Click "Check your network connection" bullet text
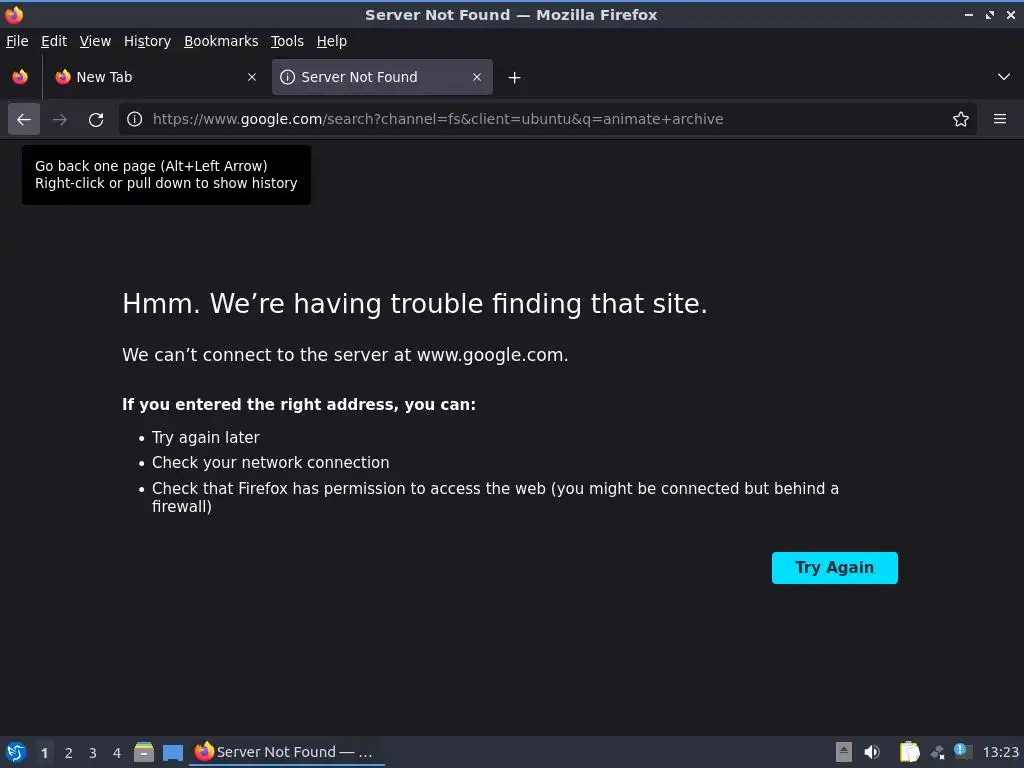Image resolution: width=1024 pixels, height=768 pixels. click(x=270, y=462)
